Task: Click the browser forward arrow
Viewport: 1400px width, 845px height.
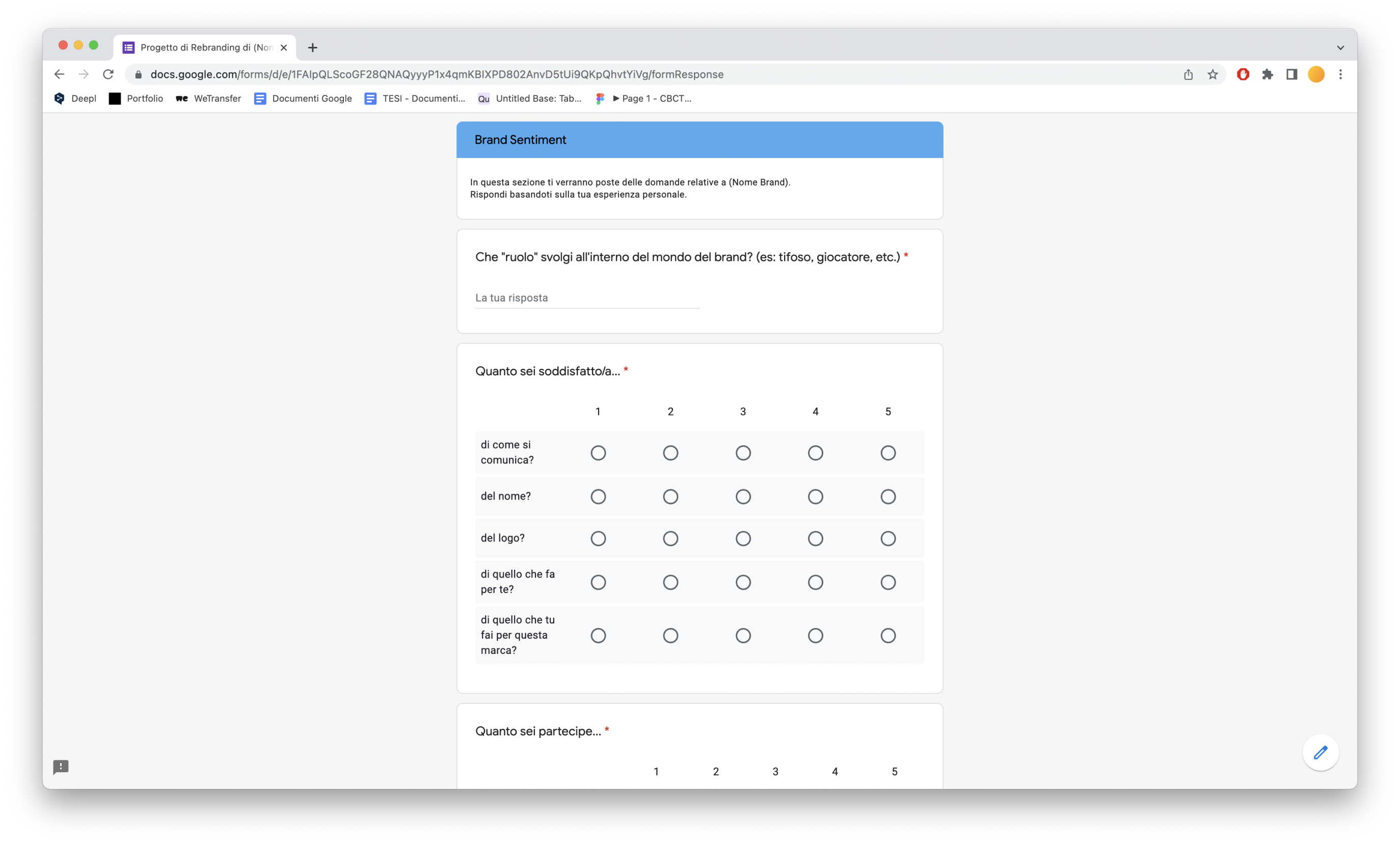Action: point(84,74)
